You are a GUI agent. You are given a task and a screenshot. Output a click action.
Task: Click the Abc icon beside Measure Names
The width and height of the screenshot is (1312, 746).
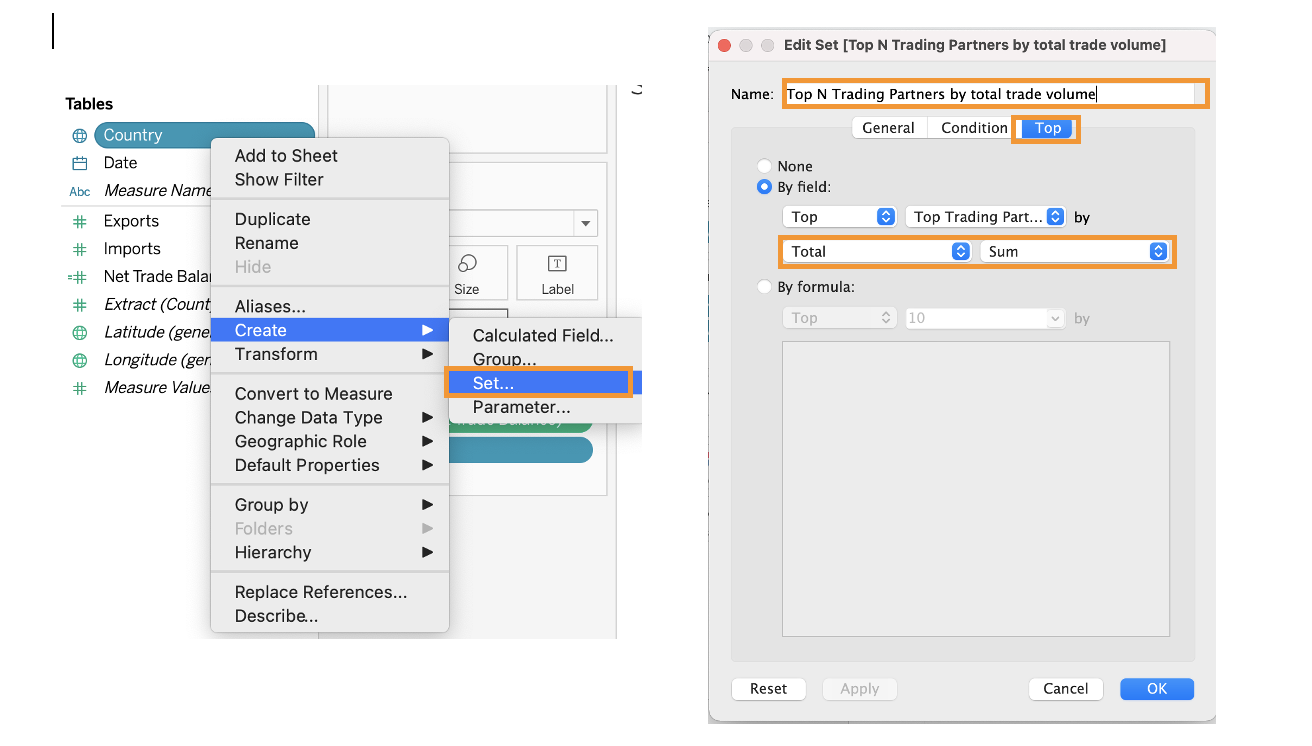coord(79,191)
